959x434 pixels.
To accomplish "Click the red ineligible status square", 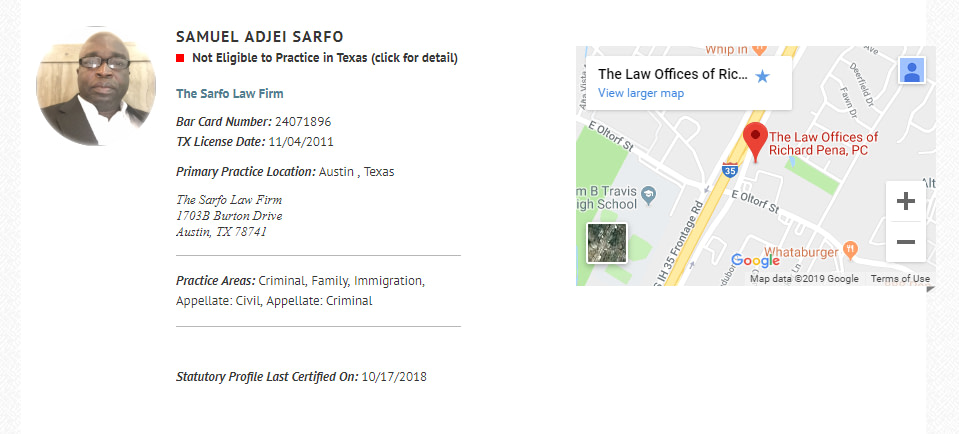I will point(180,58).
